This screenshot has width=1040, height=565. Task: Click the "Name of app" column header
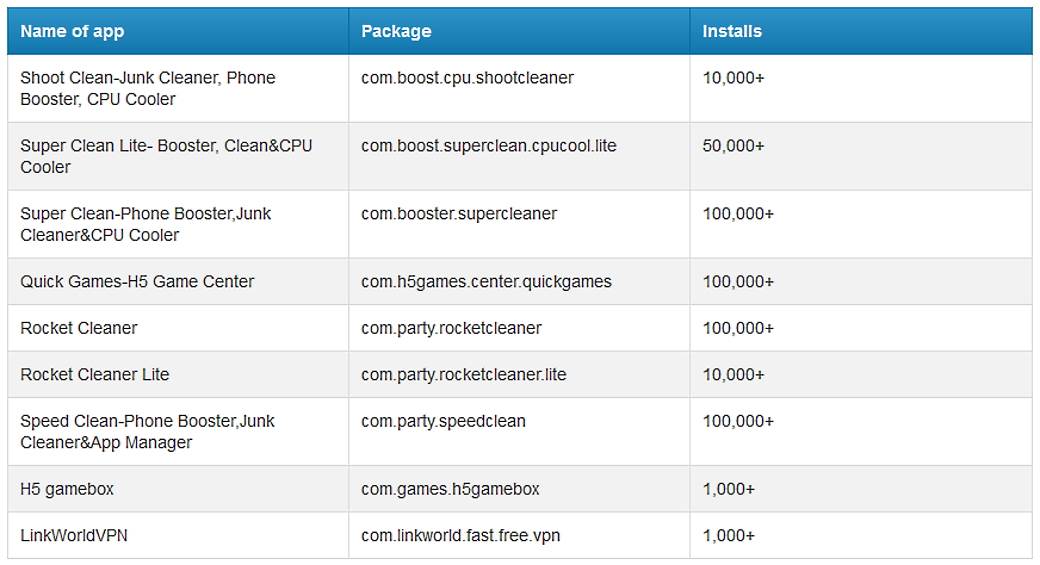coord(72,31)
